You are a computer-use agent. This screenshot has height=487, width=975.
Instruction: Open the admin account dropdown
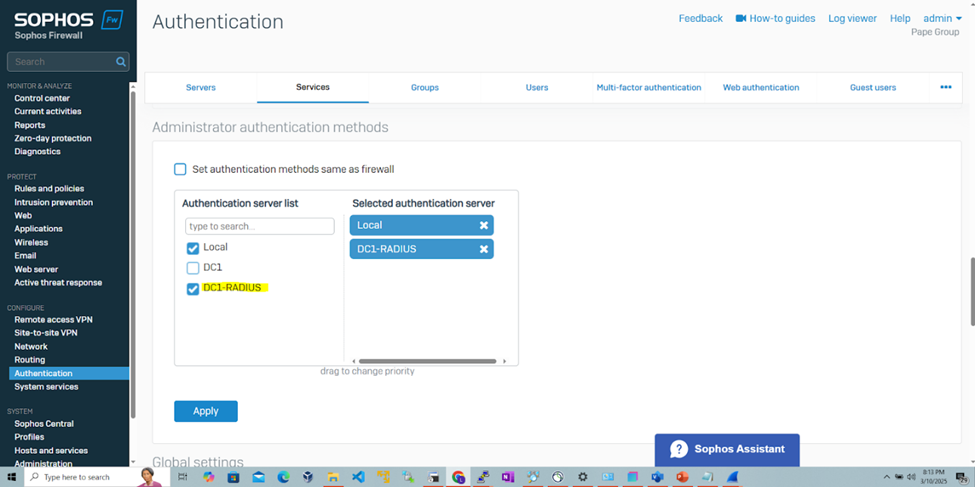coord(943,19)
